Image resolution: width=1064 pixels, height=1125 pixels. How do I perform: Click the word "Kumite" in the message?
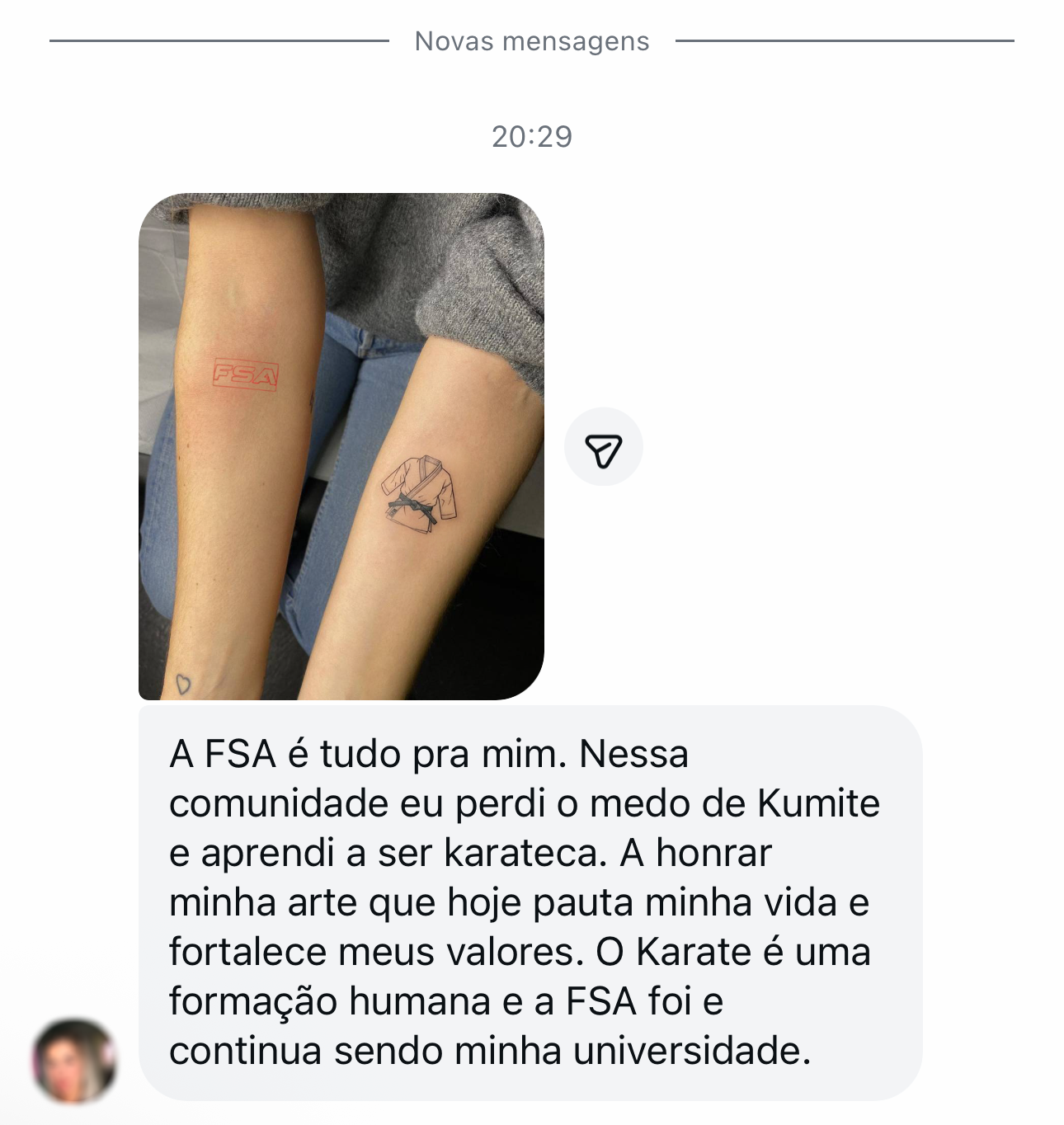(818, 803)
